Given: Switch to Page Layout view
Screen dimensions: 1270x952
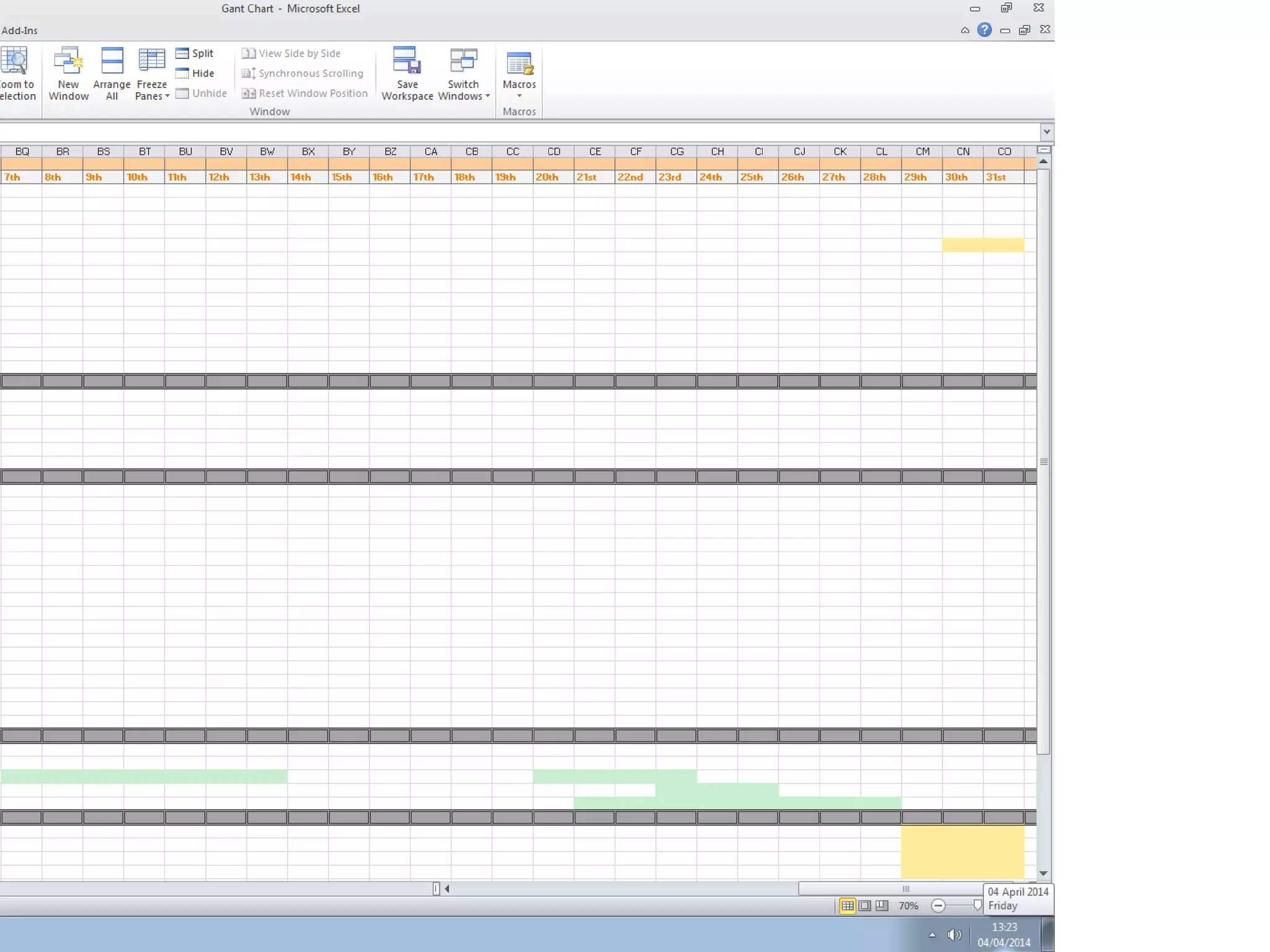Looking at the screenshot, I should [864, 906].
